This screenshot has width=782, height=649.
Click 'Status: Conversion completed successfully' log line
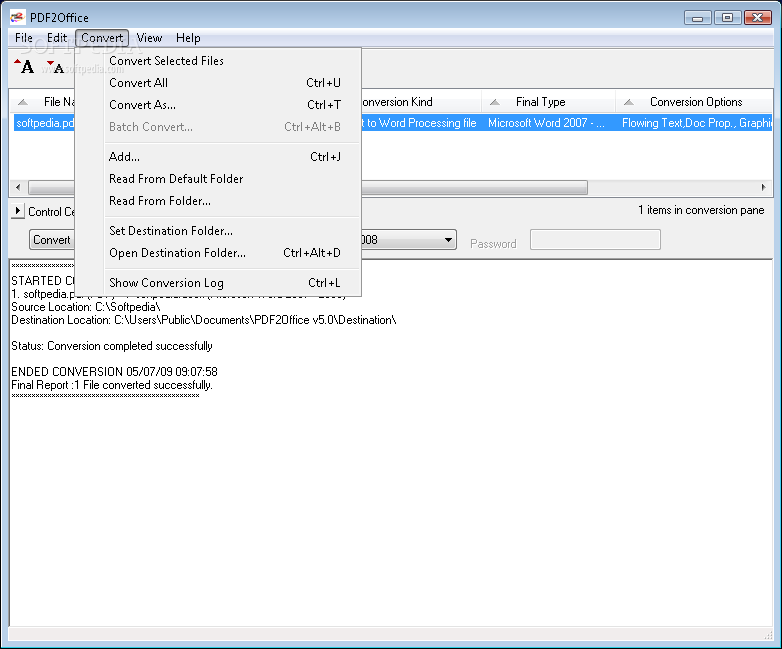click(112, 346)
